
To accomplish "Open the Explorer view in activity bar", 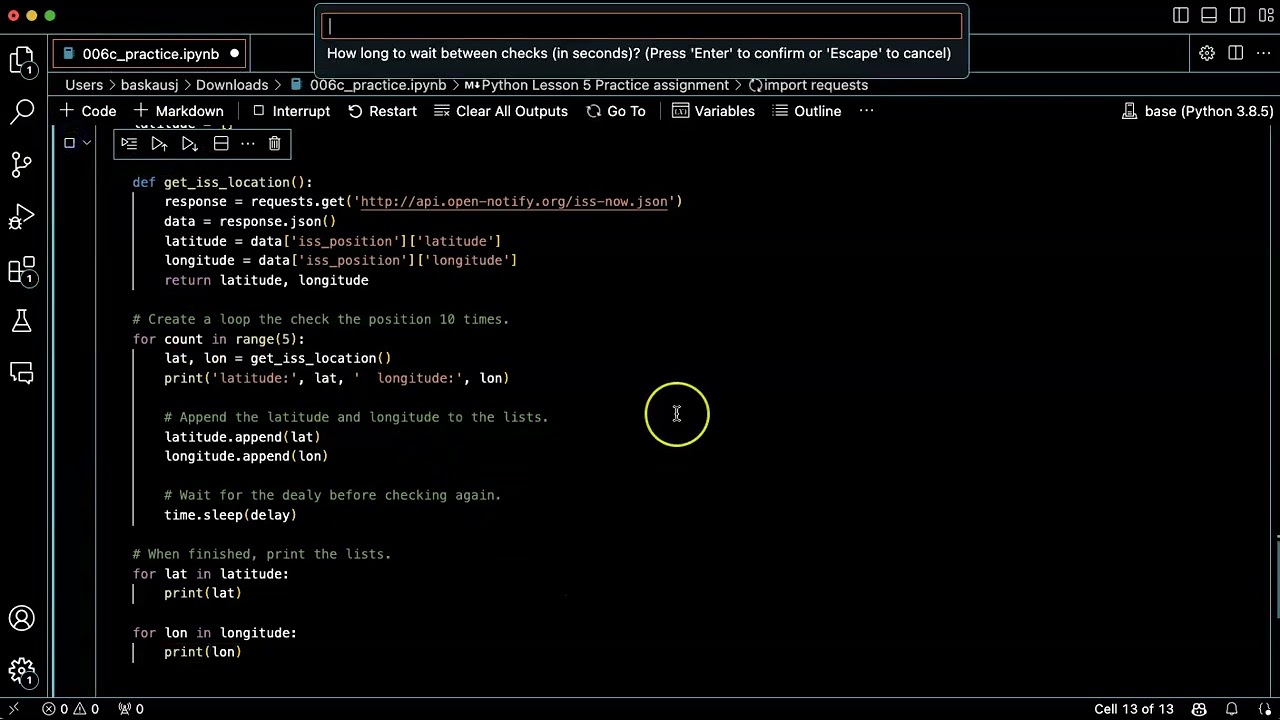I will tap(22, 60).
